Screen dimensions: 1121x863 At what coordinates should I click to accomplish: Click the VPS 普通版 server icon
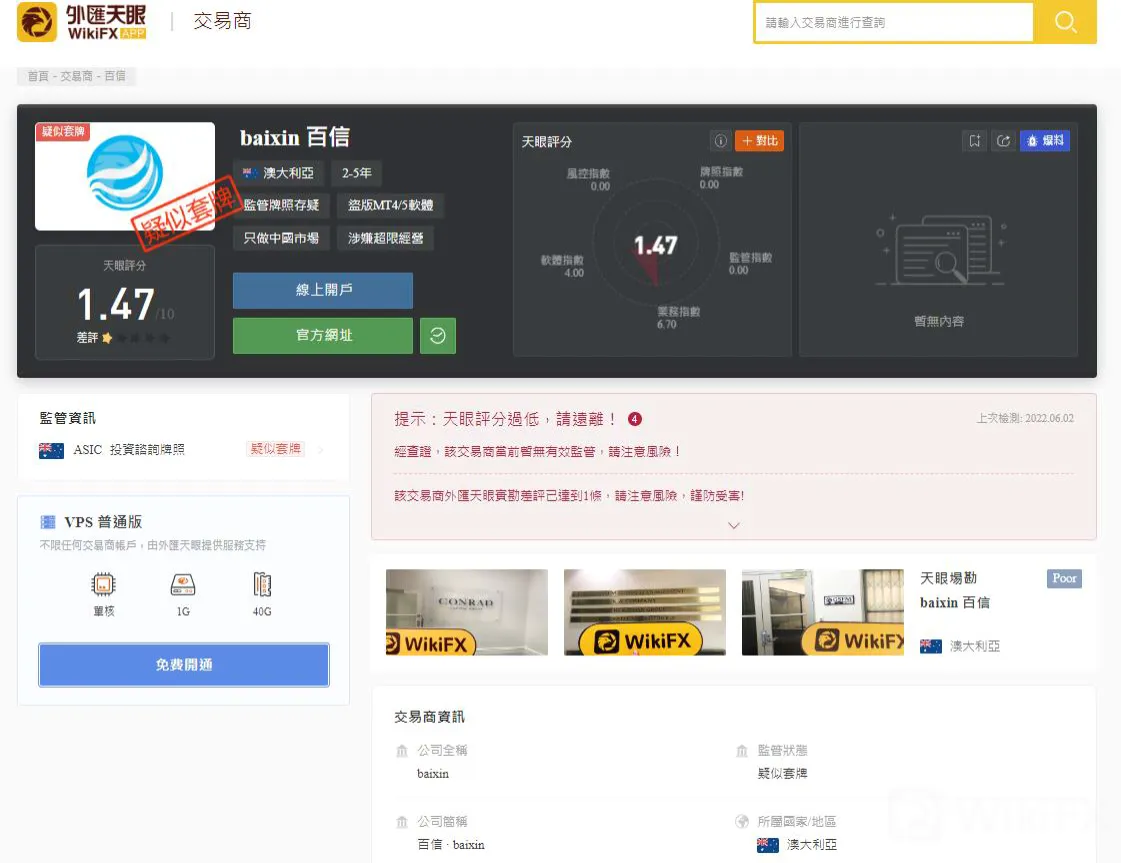pyautogui.click(x=48, y=522)
